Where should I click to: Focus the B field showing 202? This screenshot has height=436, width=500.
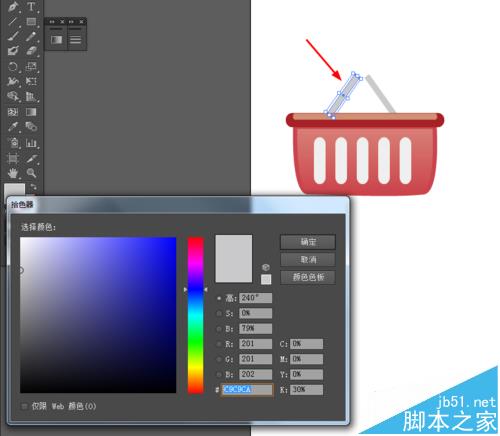[255, 374]
